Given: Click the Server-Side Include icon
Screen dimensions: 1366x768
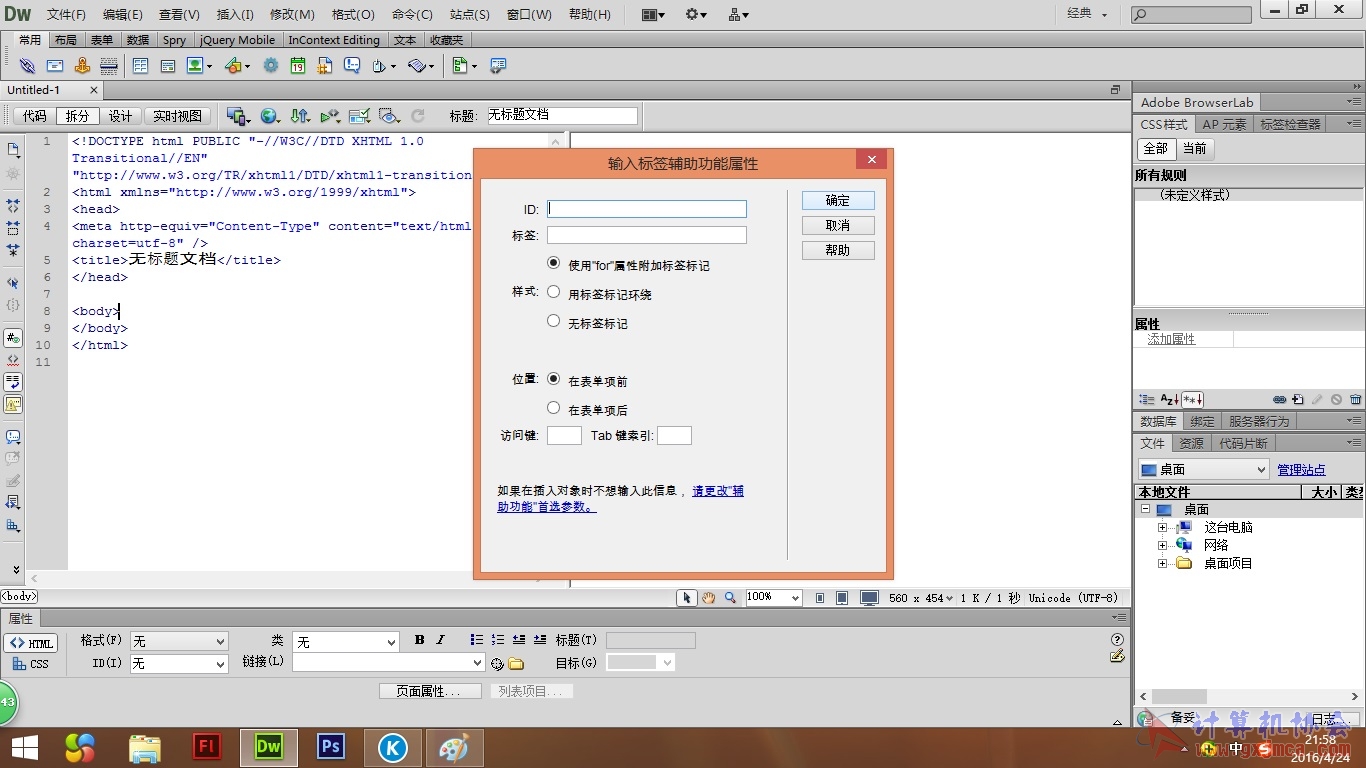Looking at the screenshot, I should point(325,66).
